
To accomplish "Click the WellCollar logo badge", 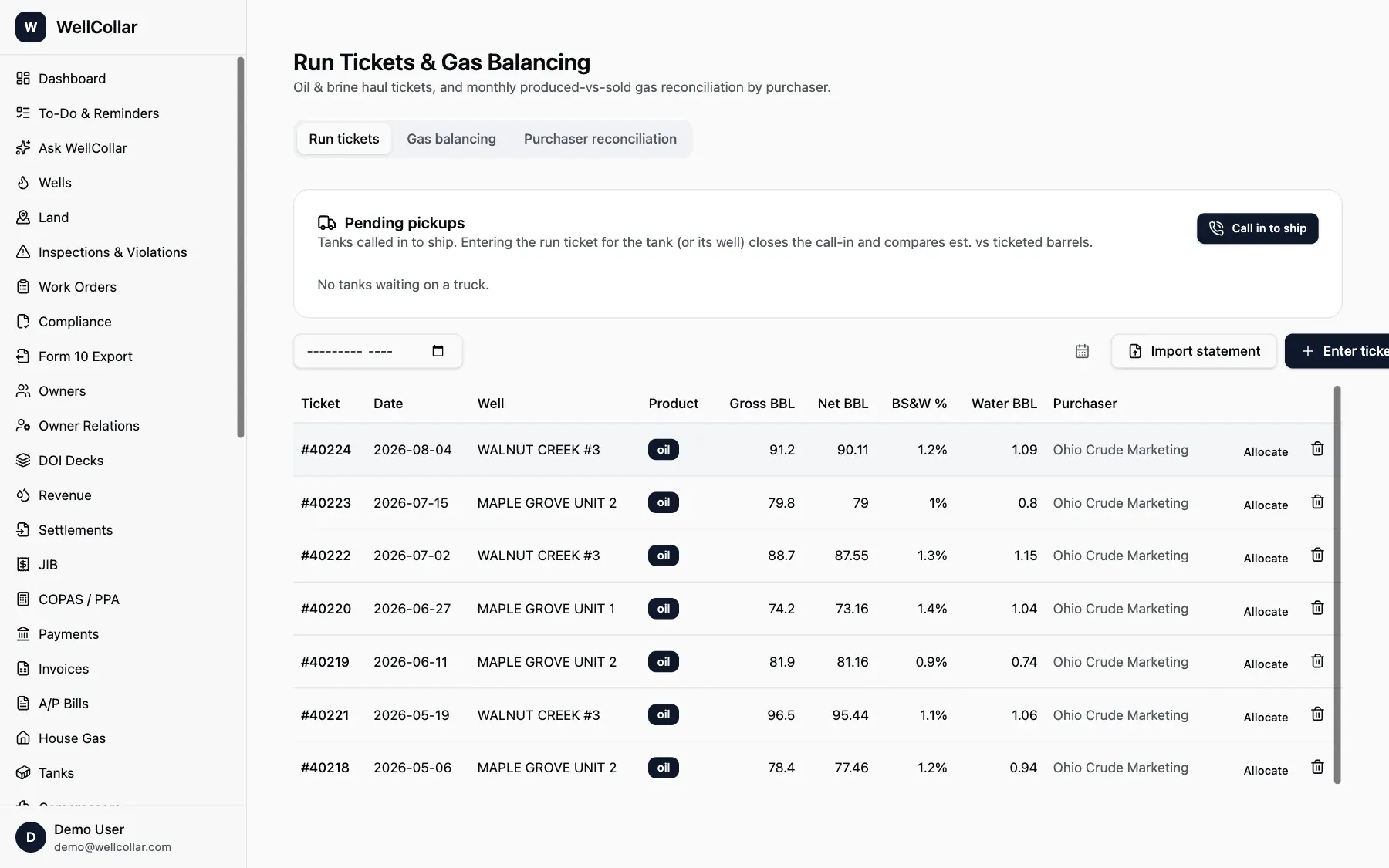I will coord(31,27).
